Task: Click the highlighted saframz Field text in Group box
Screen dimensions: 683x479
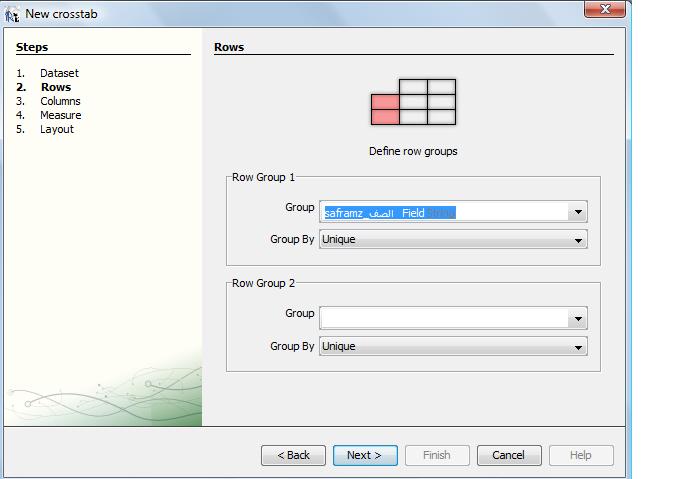Action: tap(390, 213)
